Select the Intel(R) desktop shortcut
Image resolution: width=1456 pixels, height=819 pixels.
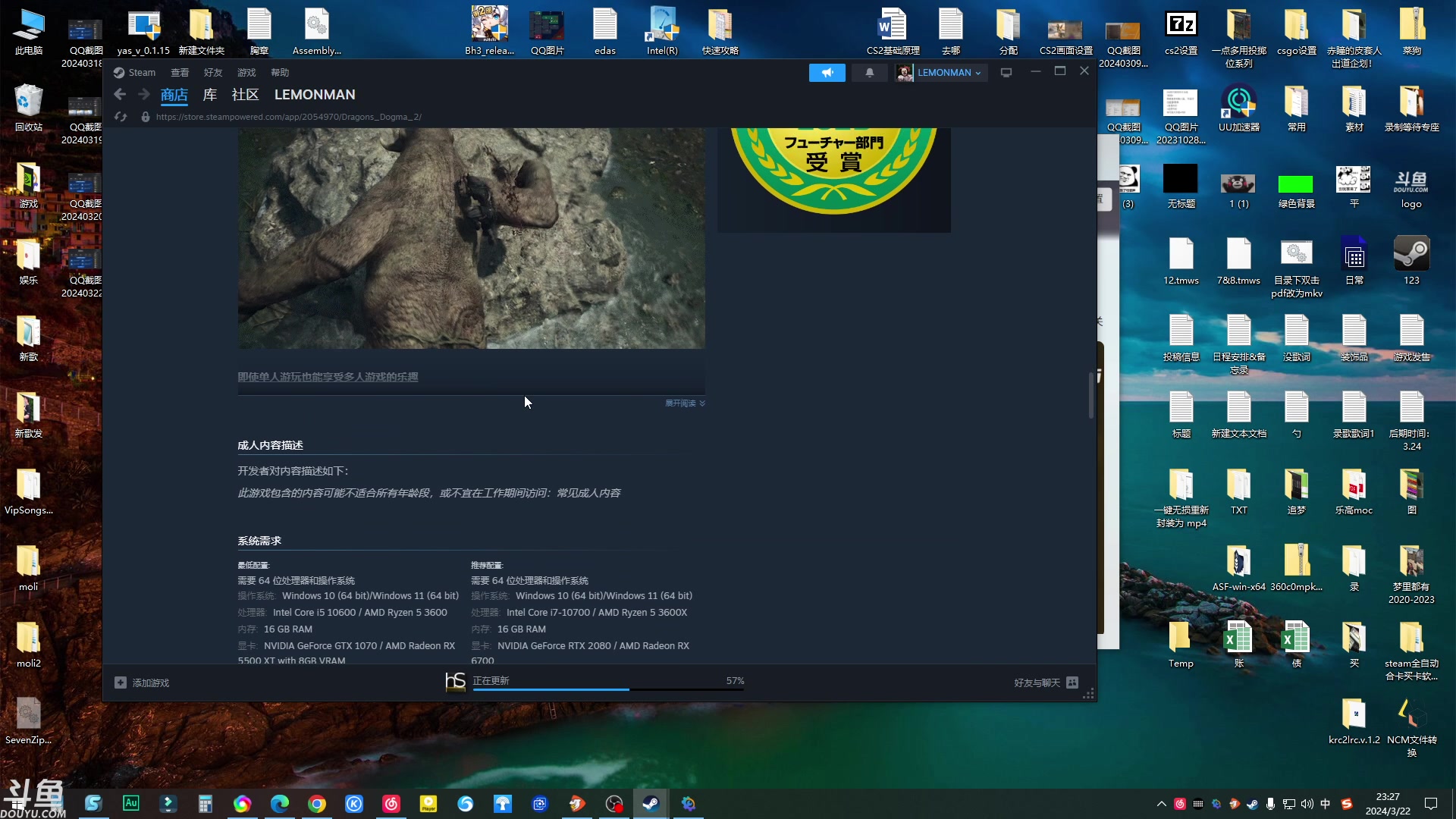point(662,32)
